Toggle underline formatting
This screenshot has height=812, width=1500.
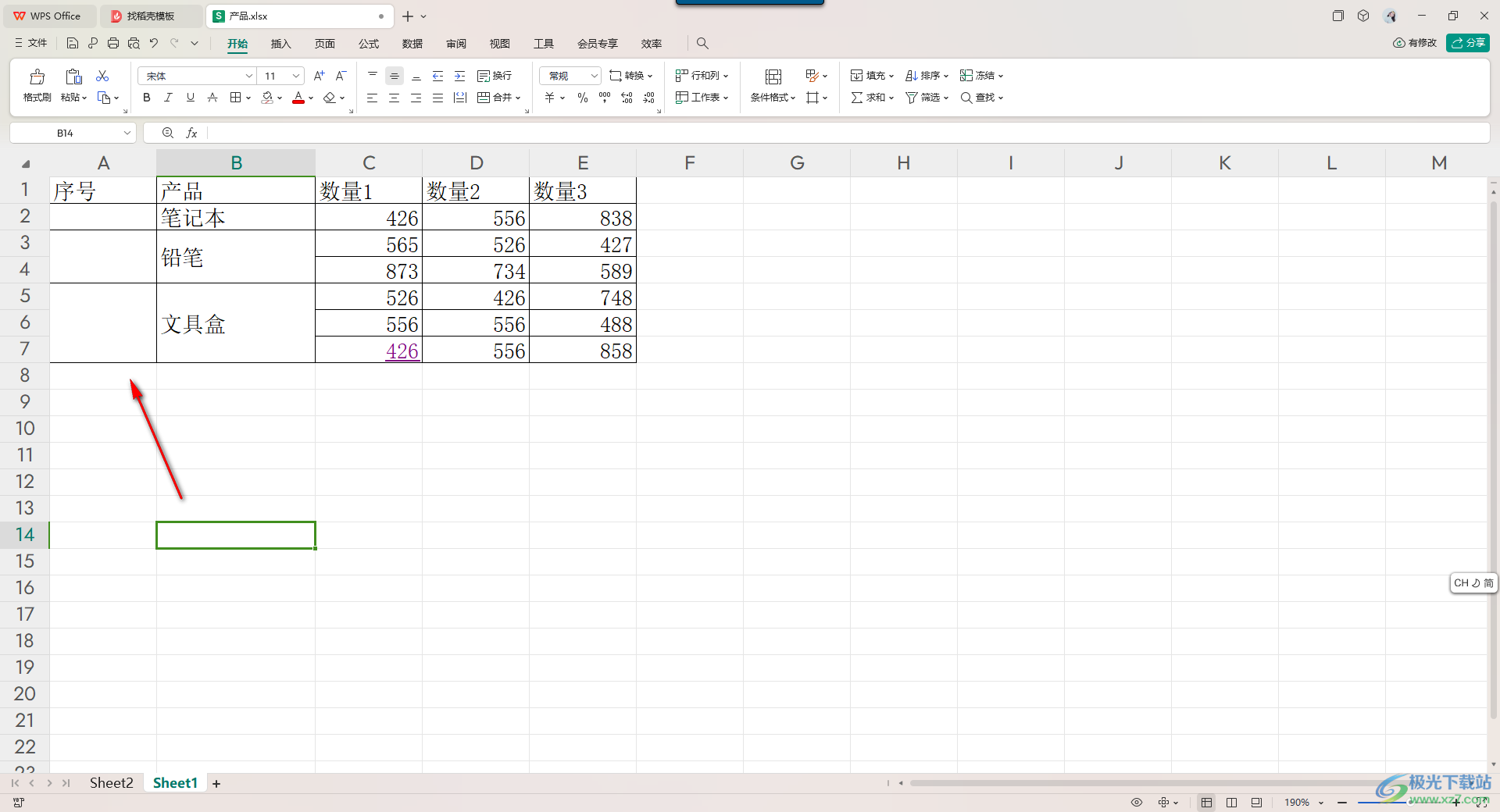coord(191,98)
